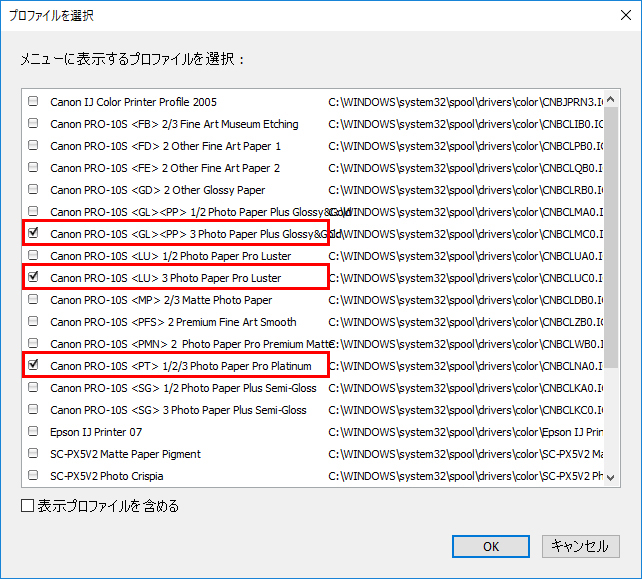The image size is (642, 579).
Task: Check Canon IJ Color Printer Profile 2005 checkbox
Action: [x=33, y=101]
